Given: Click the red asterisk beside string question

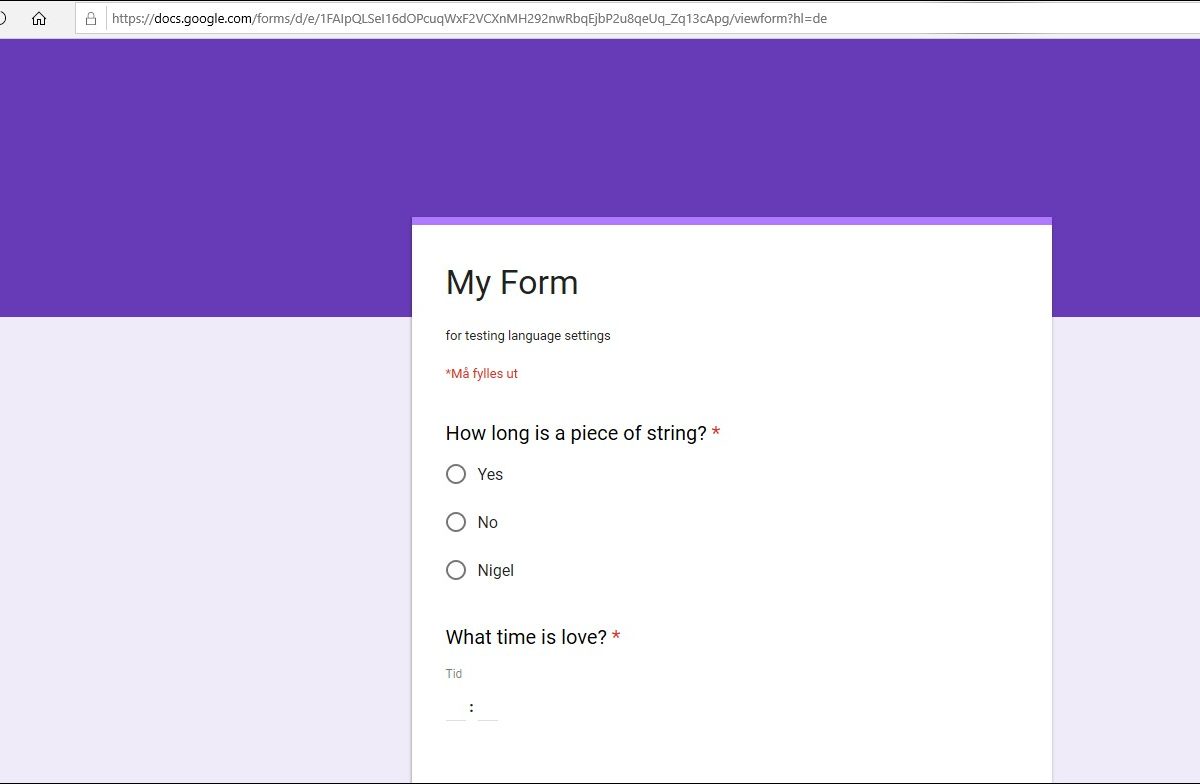Looking at the screenshot, I should [716, 433].
